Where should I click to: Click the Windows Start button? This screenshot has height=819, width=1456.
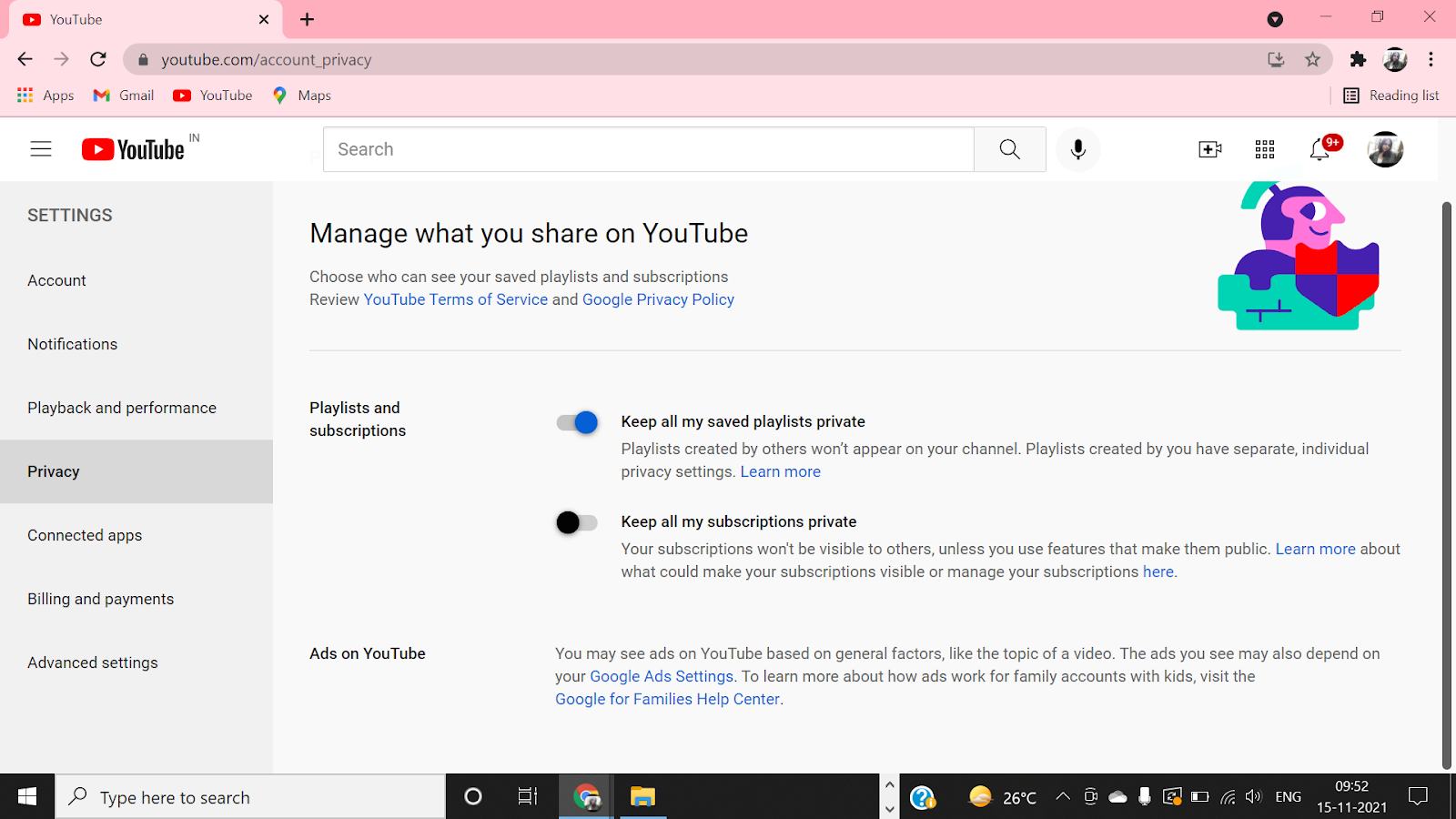coord(27,797)
